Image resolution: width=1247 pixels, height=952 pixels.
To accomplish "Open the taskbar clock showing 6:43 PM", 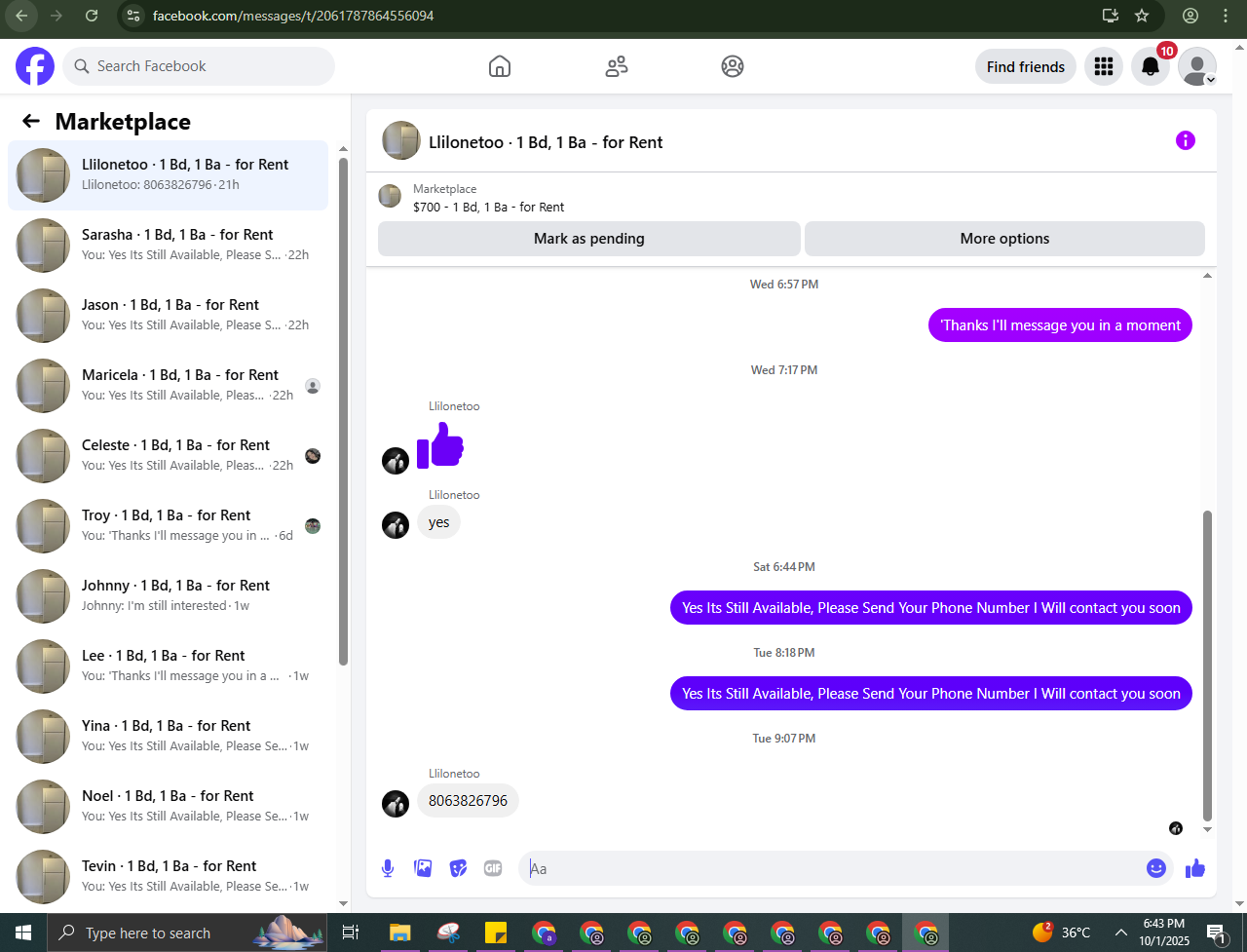I will (1163, 933).
